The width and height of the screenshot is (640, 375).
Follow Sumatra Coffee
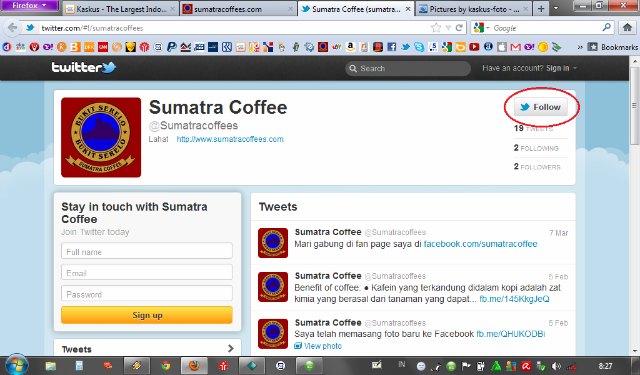(540, 107)
